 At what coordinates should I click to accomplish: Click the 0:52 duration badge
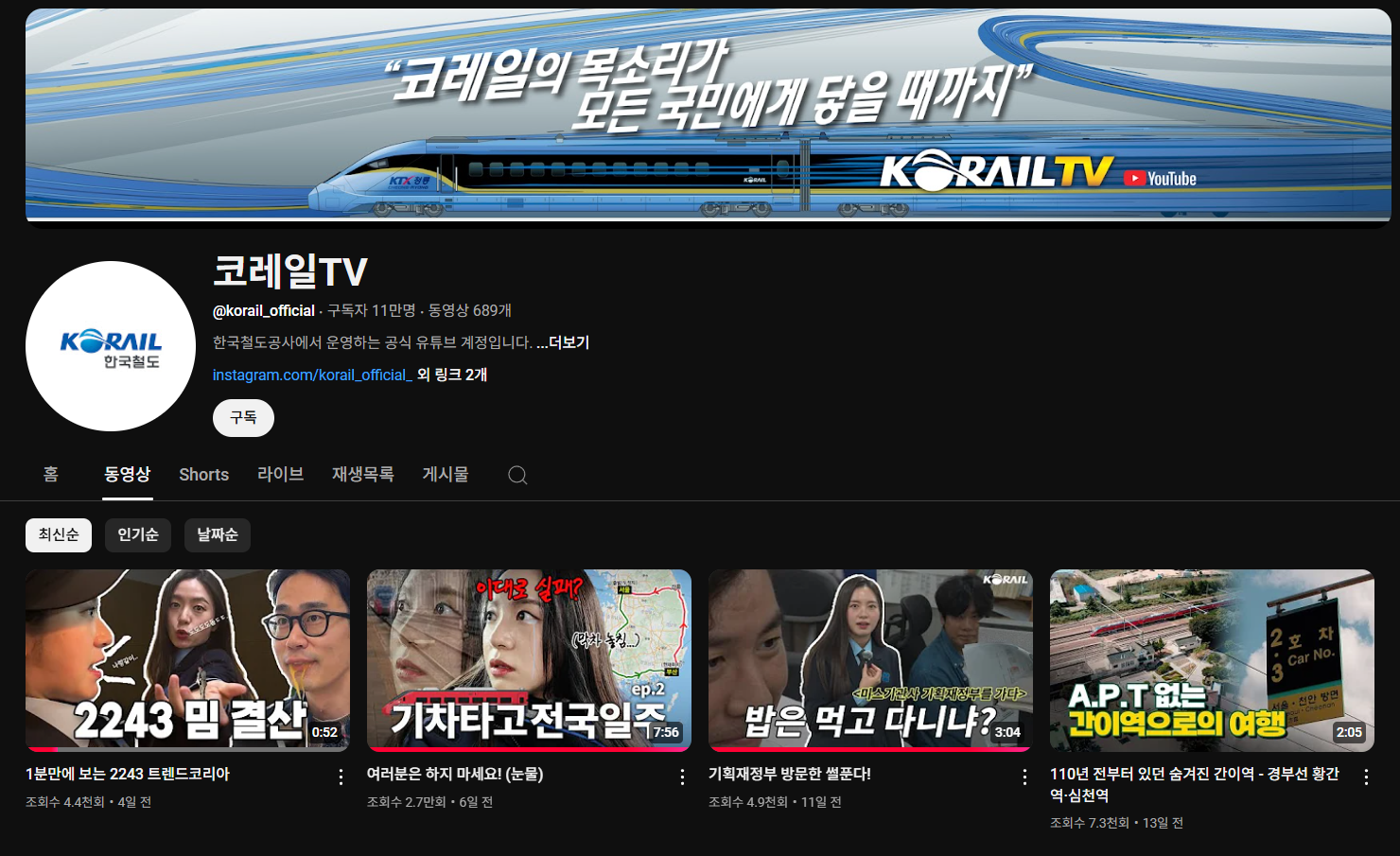point(324,732)
